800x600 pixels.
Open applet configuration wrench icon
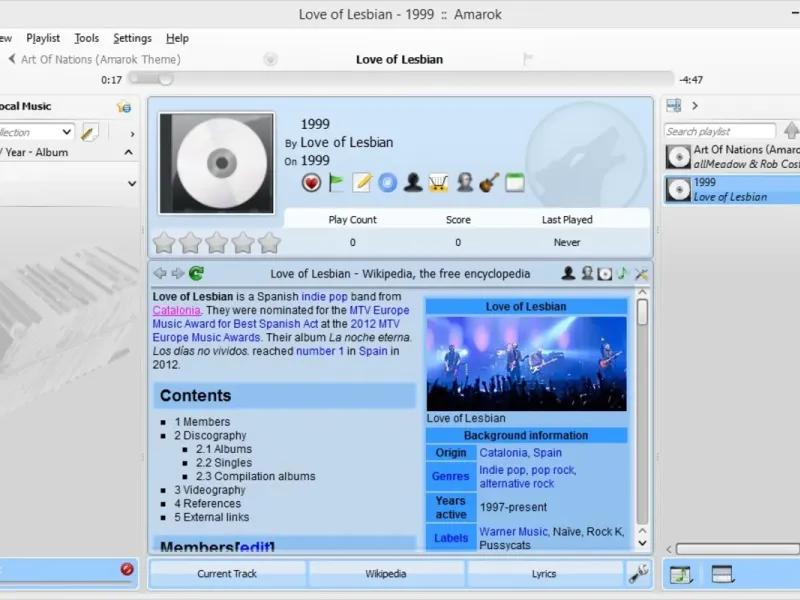[x=638, y=573]
